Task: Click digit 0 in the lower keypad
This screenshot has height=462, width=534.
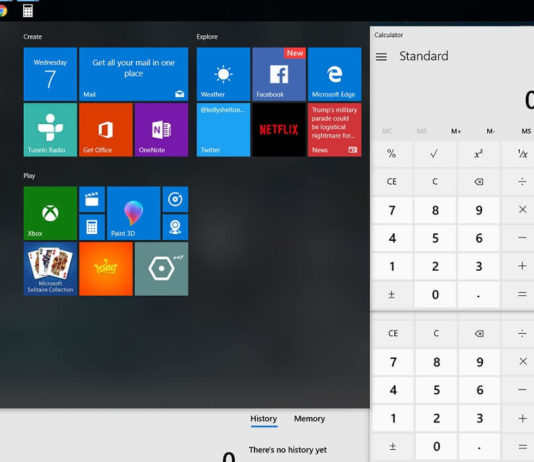Action: 436,446
